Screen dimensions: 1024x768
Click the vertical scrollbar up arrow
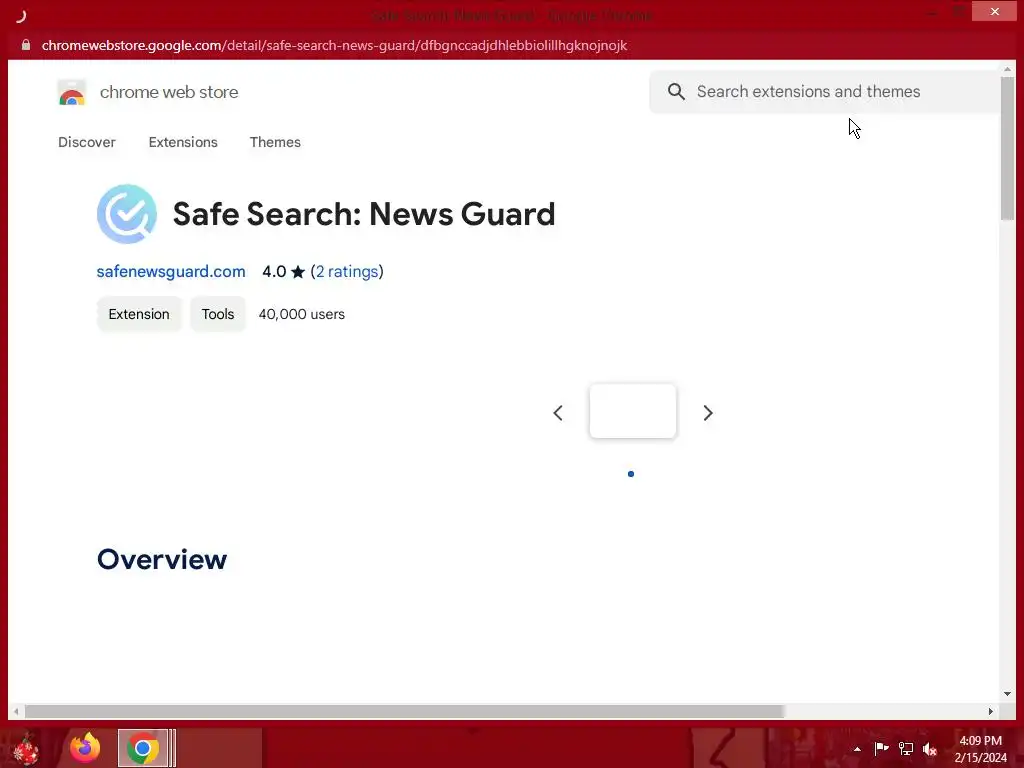click(1007, 69)
